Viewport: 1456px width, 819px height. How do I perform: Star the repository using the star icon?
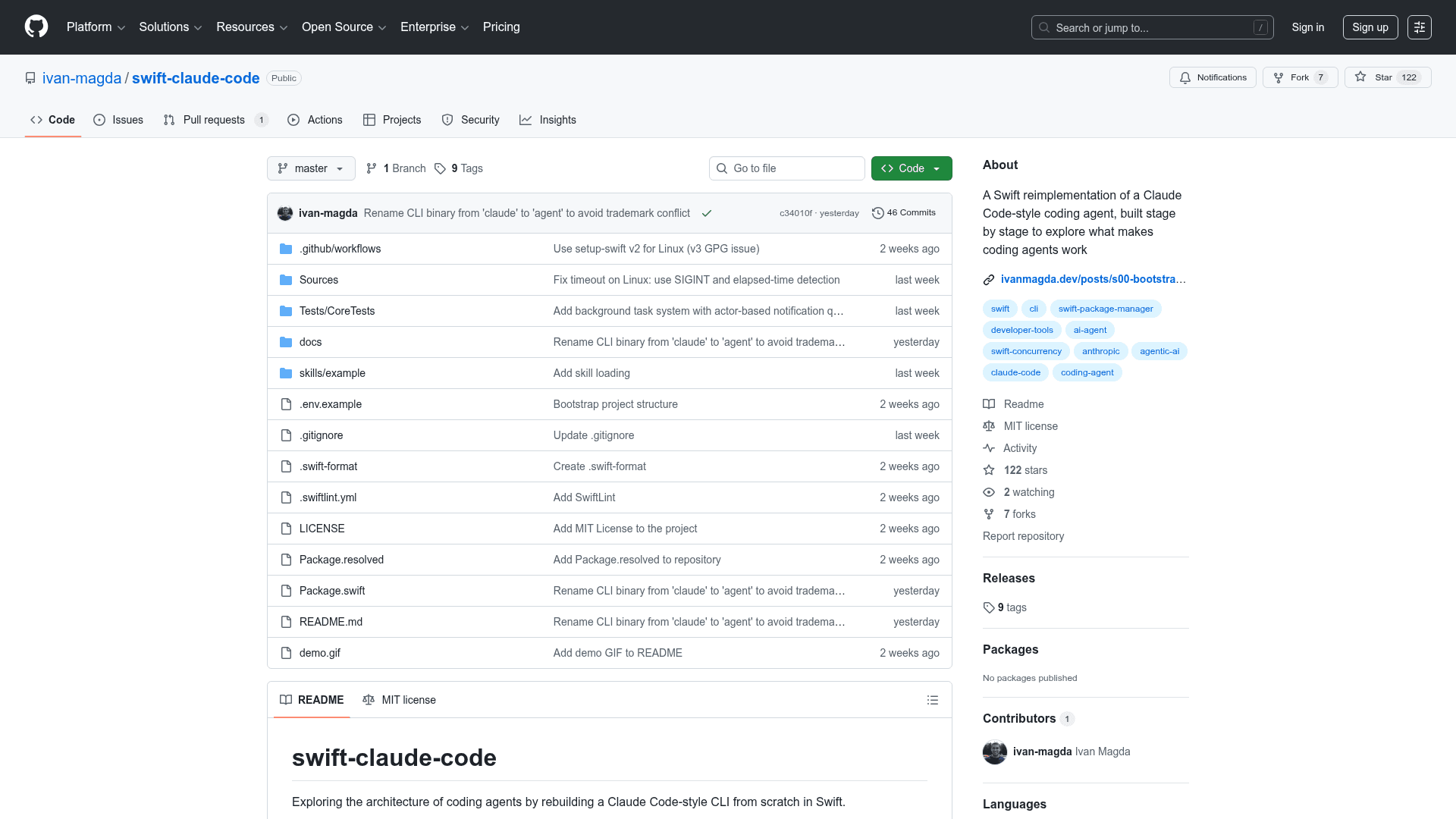coord(1360,77)
